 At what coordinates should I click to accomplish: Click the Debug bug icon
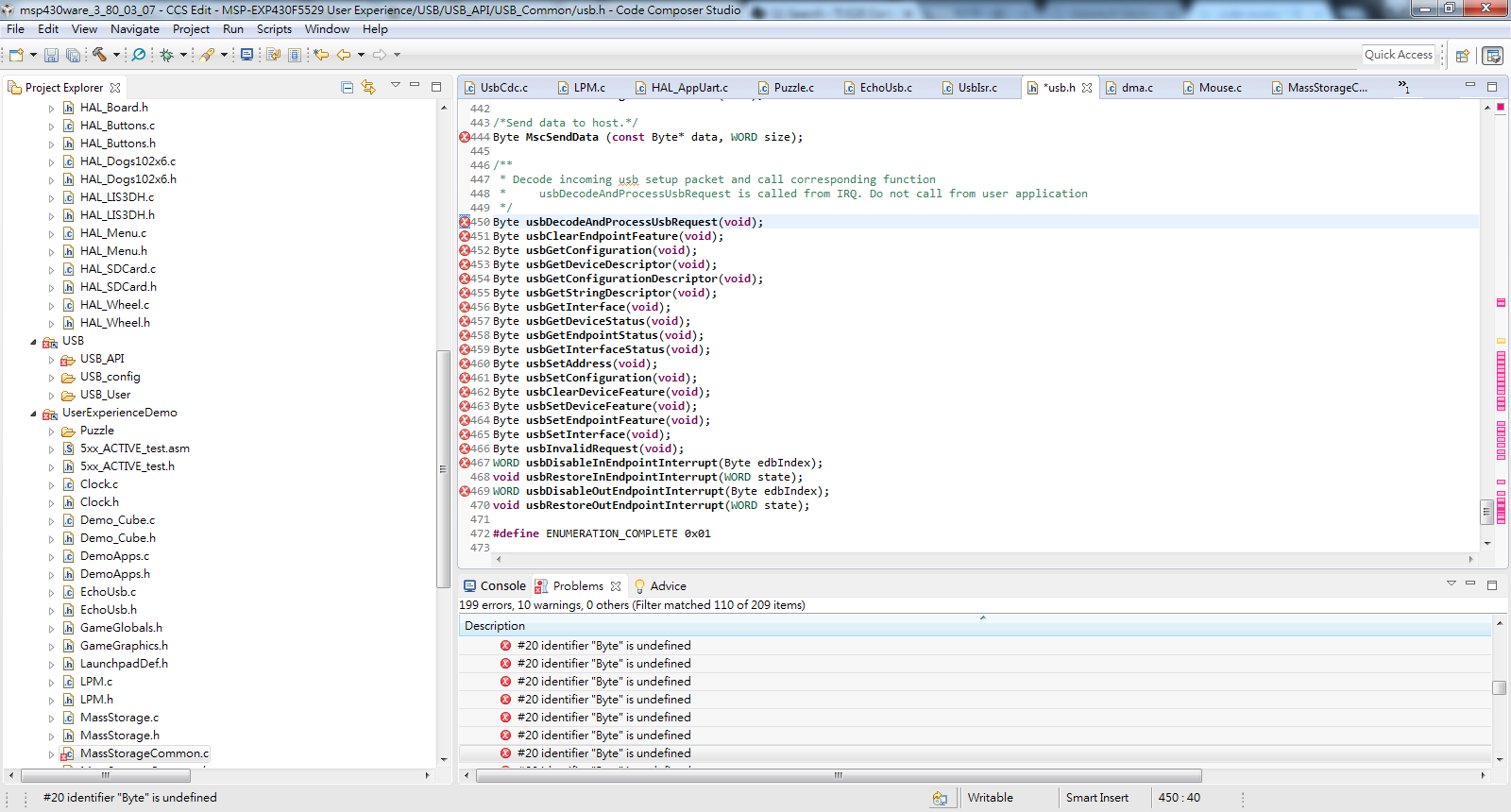166,55
